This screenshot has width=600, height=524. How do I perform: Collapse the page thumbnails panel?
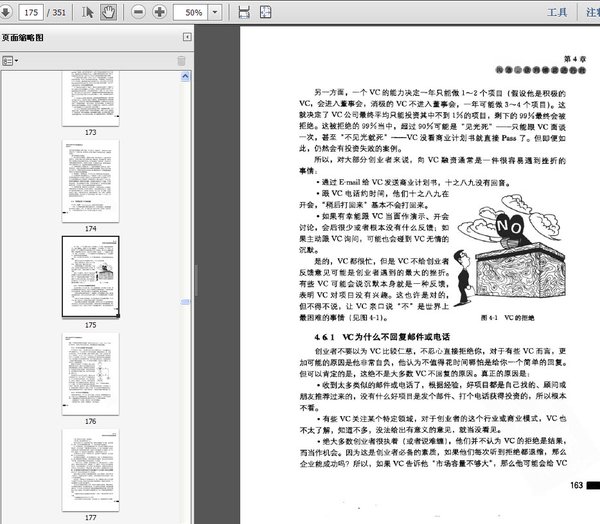187,37
